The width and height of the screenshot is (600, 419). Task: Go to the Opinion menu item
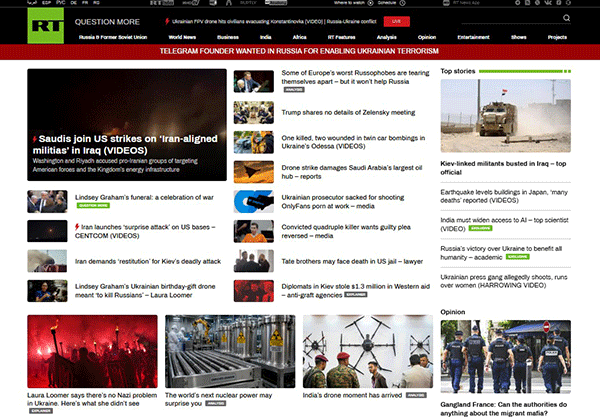point(427,37)
